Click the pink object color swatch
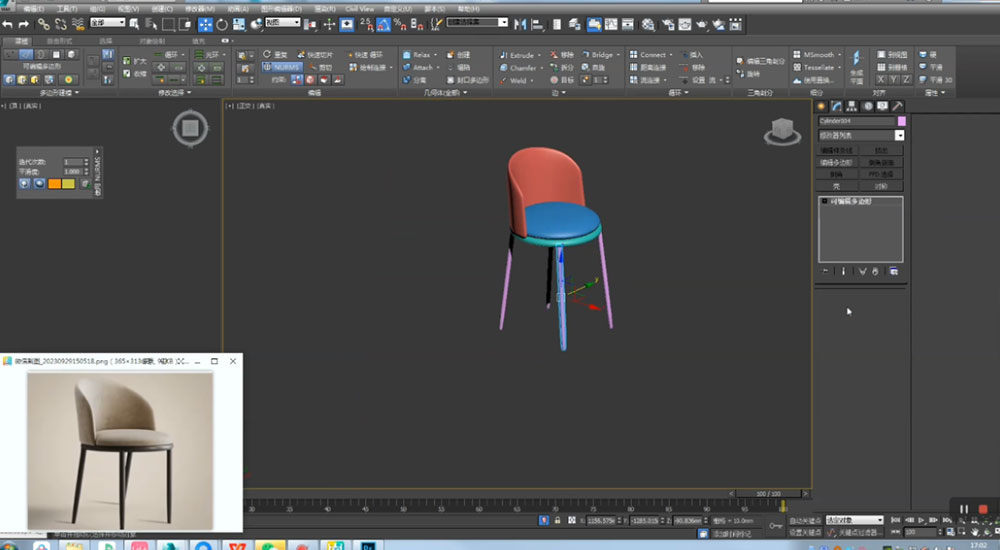 click(x=901, y=121)
